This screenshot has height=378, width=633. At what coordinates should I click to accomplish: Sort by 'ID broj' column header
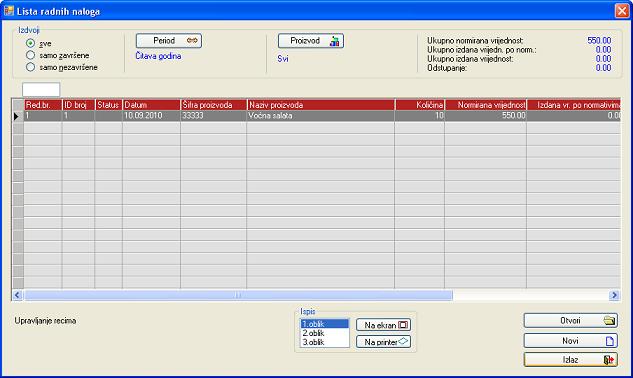pyautogui.click(x=78, y=105)
